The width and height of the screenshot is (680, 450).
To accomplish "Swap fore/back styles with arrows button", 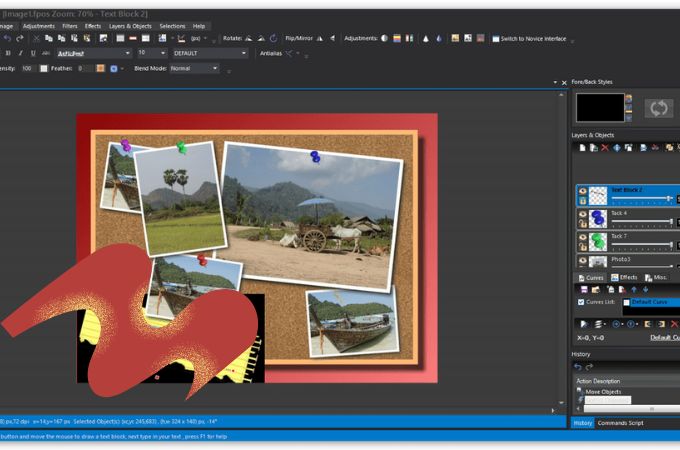I will [658, 108].
